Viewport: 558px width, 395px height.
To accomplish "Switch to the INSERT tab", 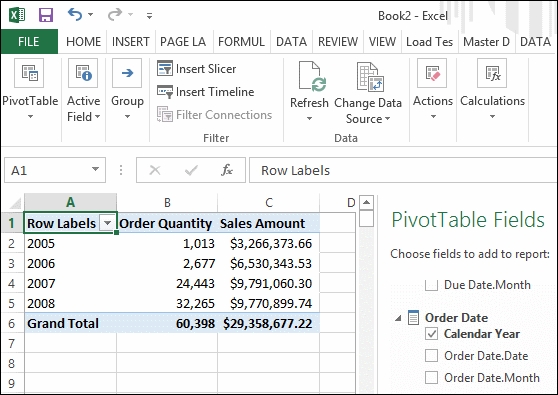I will click(x=131, y=42).
